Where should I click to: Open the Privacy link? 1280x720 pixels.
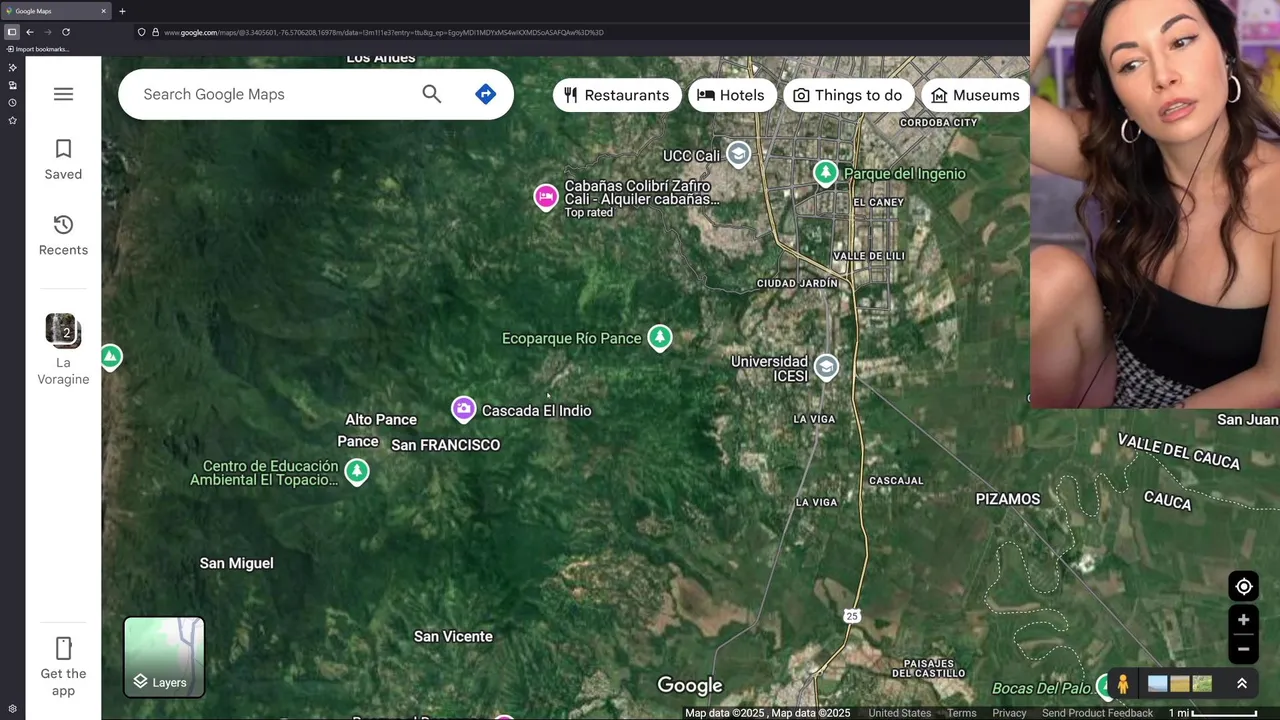(1009, 713)
